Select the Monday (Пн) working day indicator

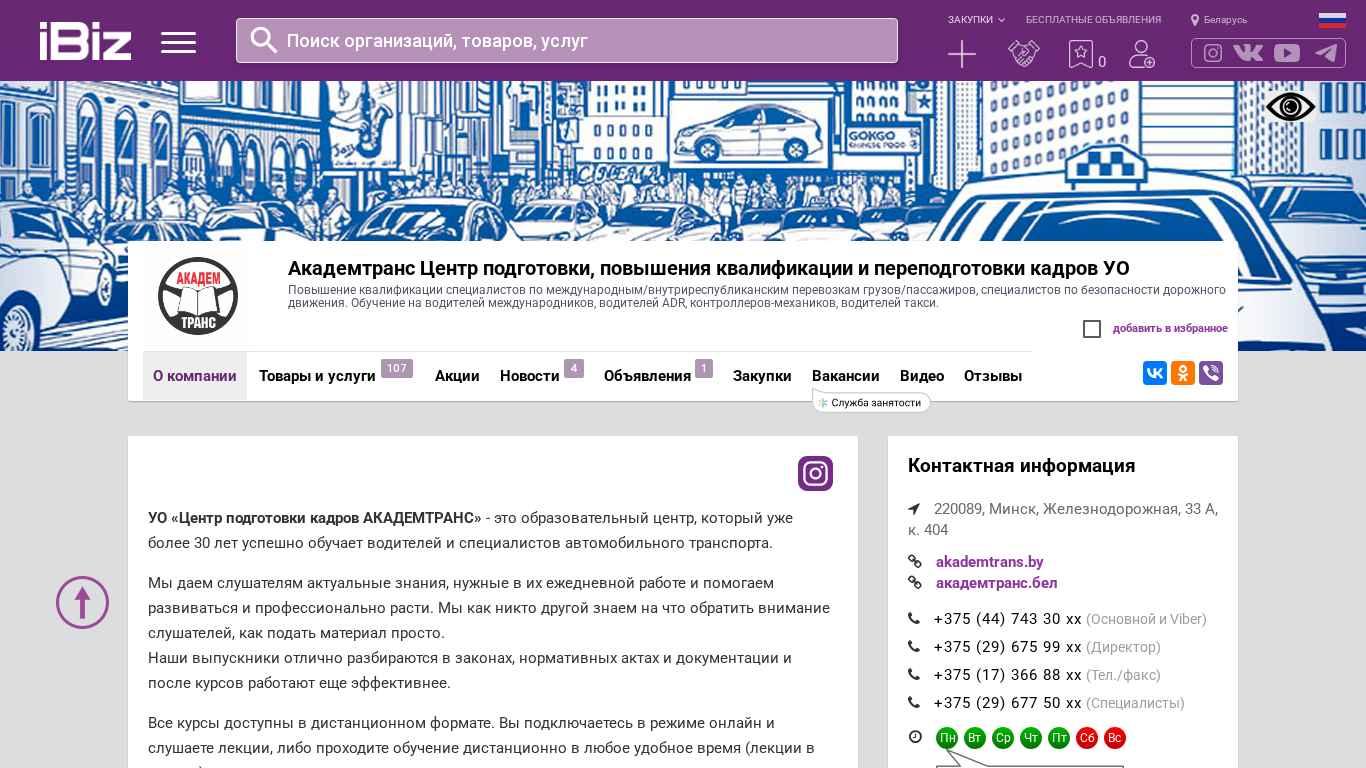coord(946,738)
